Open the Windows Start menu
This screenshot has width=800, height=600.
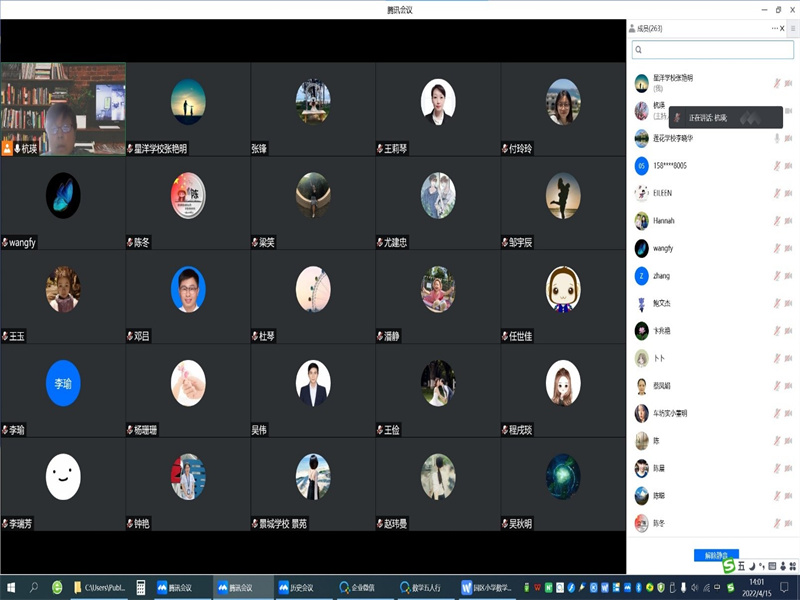click(11, 588)
